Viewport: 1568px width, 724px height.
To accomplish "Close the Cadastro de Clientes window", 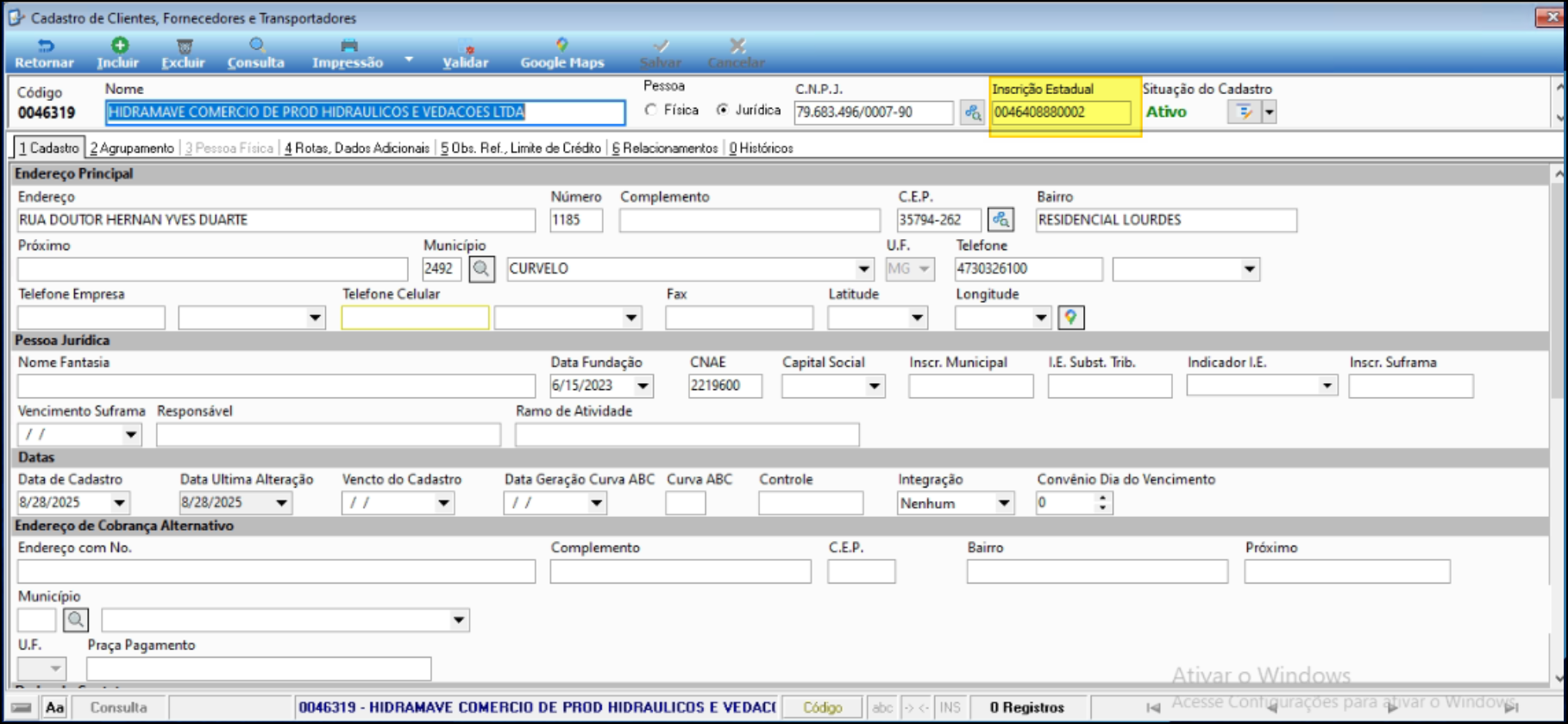I will tap(1550, 17).
